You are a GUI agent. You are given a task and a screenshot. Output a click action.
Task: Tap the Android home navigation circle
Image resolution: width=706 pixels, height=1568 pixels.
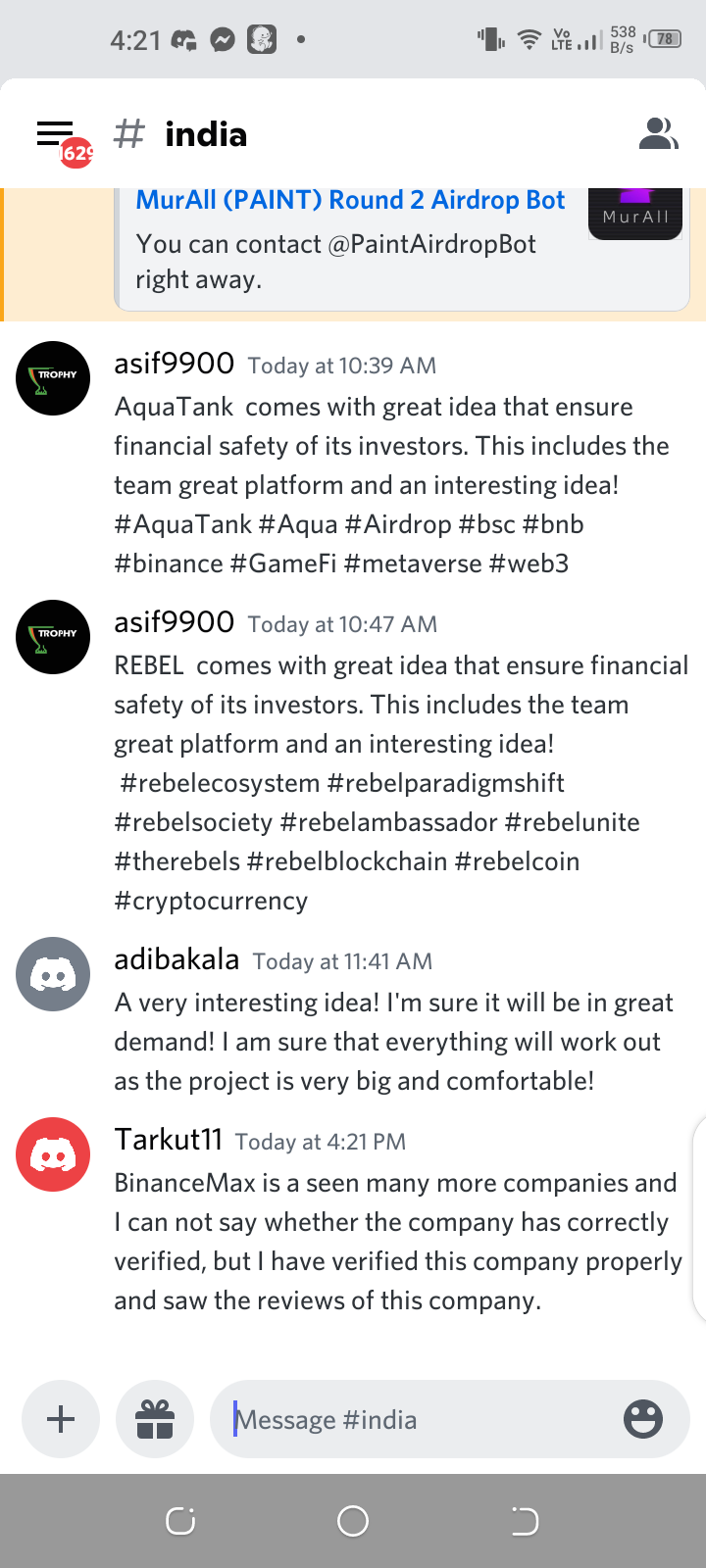(x=353, y=1521)
